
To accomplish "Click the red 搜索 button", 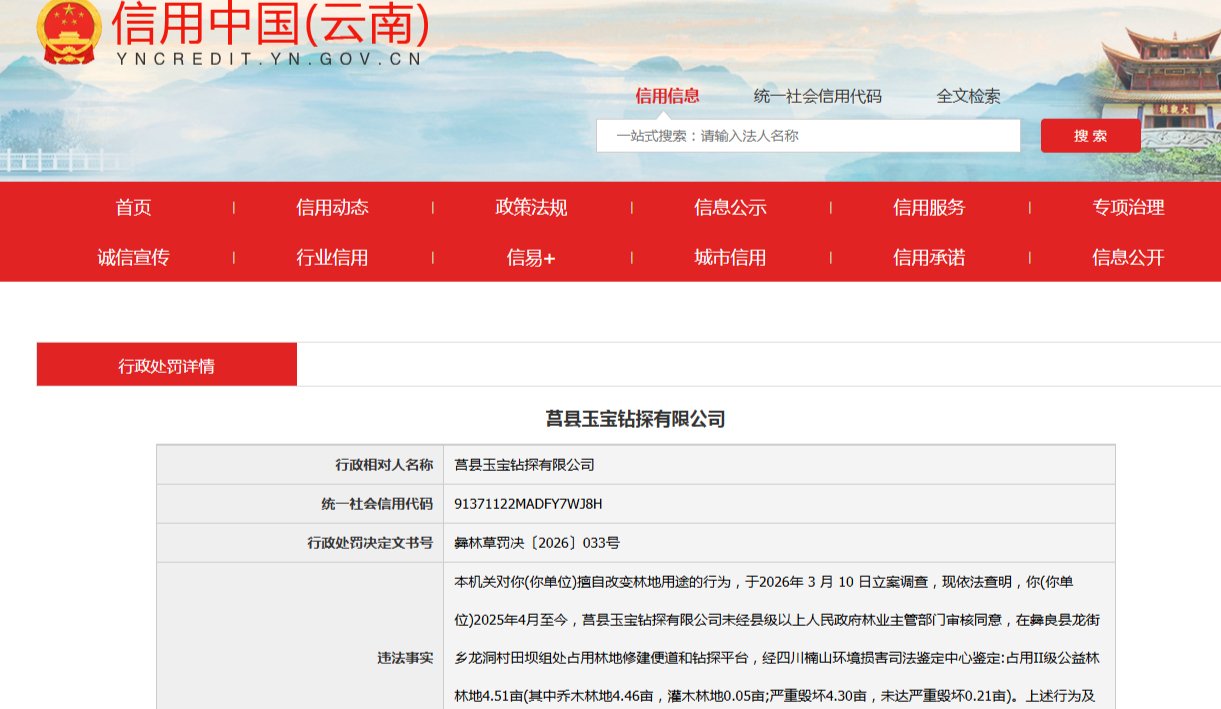I will [x=1091, y=136].
